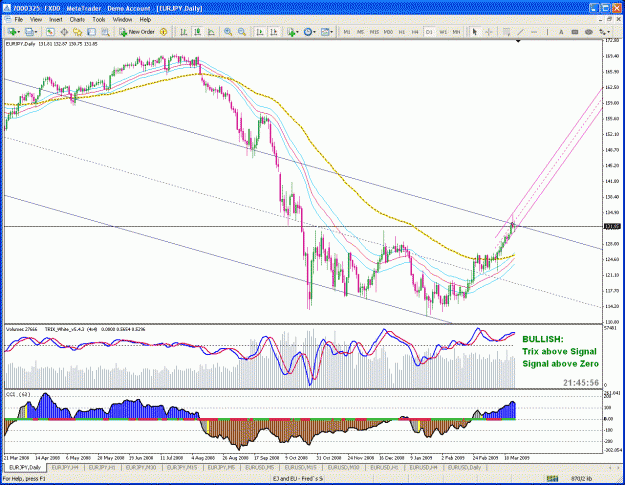Select the D1 daily timeframe

[x=429, y=32]
